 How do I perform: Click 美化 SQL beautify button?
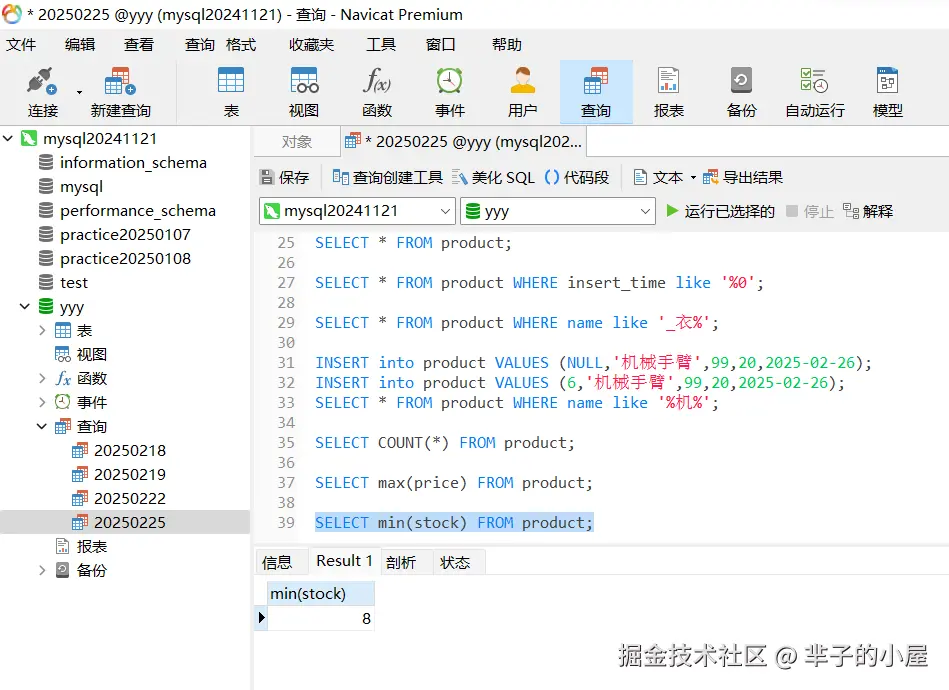click(493, 177)
